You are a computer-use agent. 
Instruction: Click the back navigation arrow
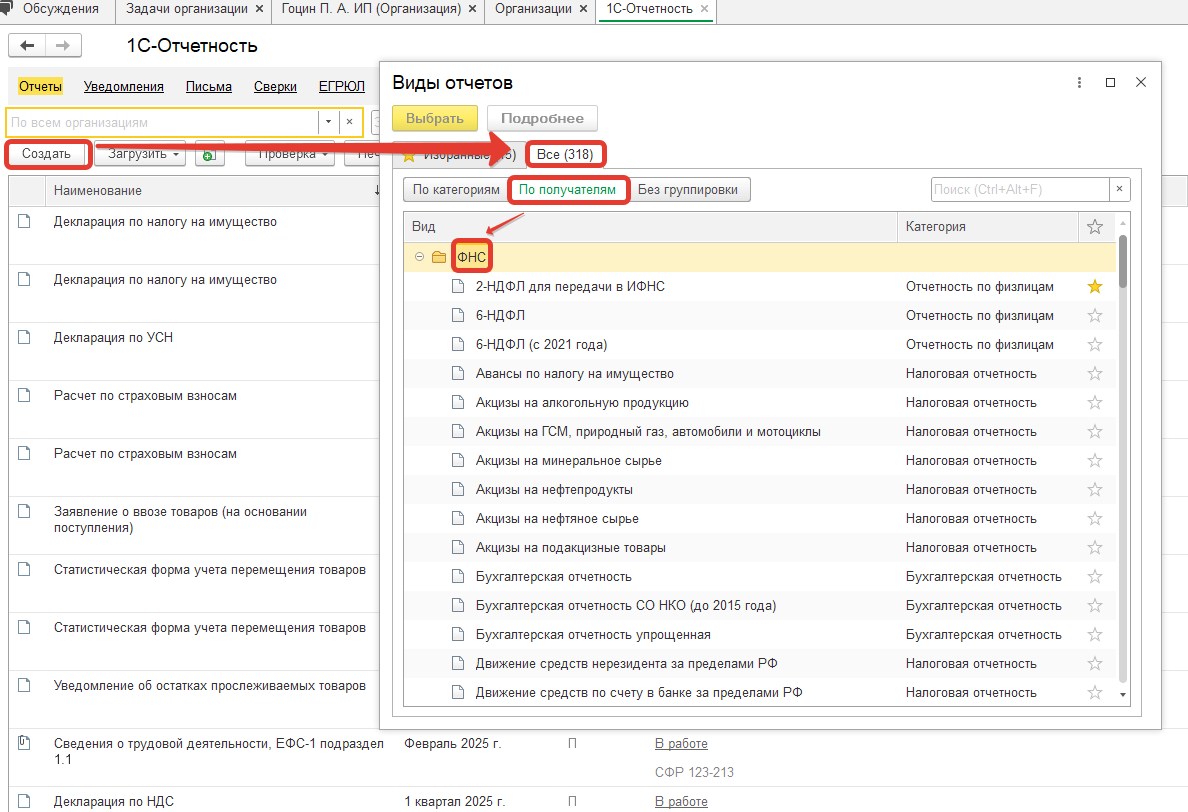(27, 46)
